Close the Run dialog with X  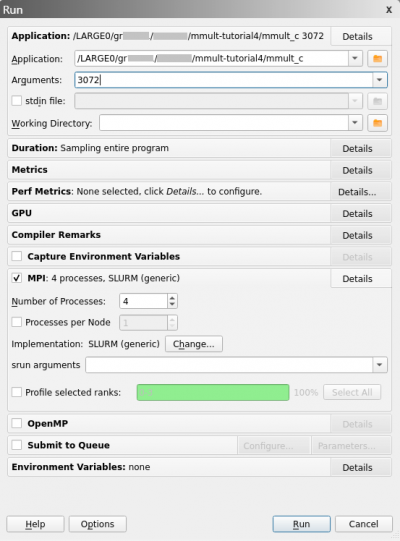click(389, 10)
